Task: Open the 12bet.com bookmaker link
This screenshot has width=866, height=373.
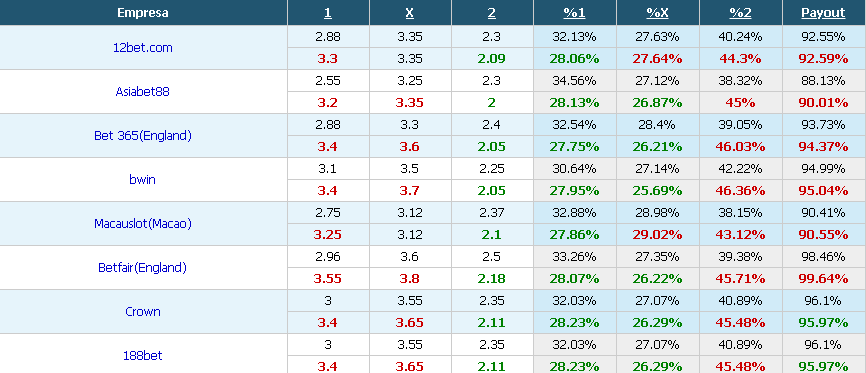Action: [x=142, y=48]
